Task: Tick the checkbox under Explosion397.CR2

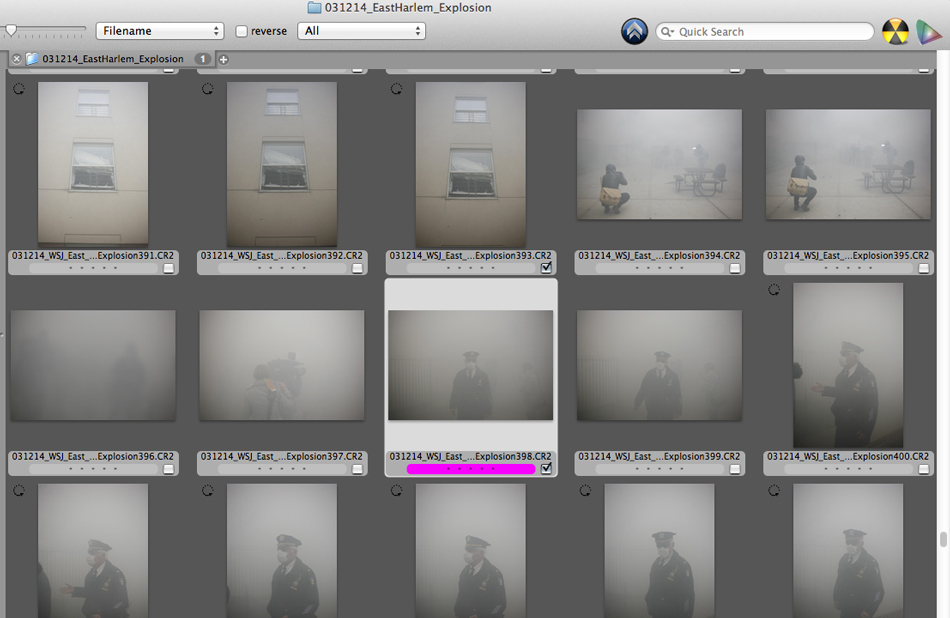Action: click(x=357, y=469)
